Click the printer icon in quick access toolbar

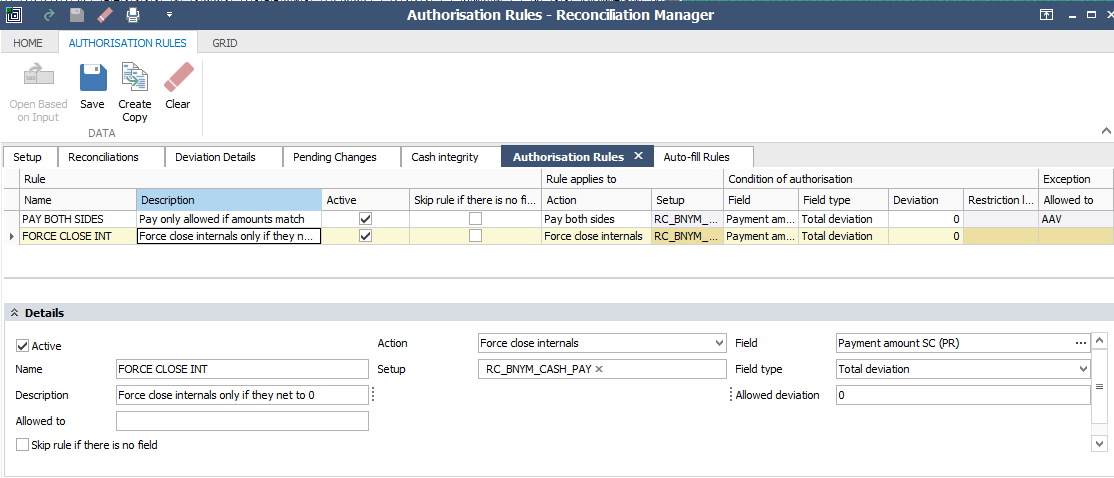click(x=133, y=14)
